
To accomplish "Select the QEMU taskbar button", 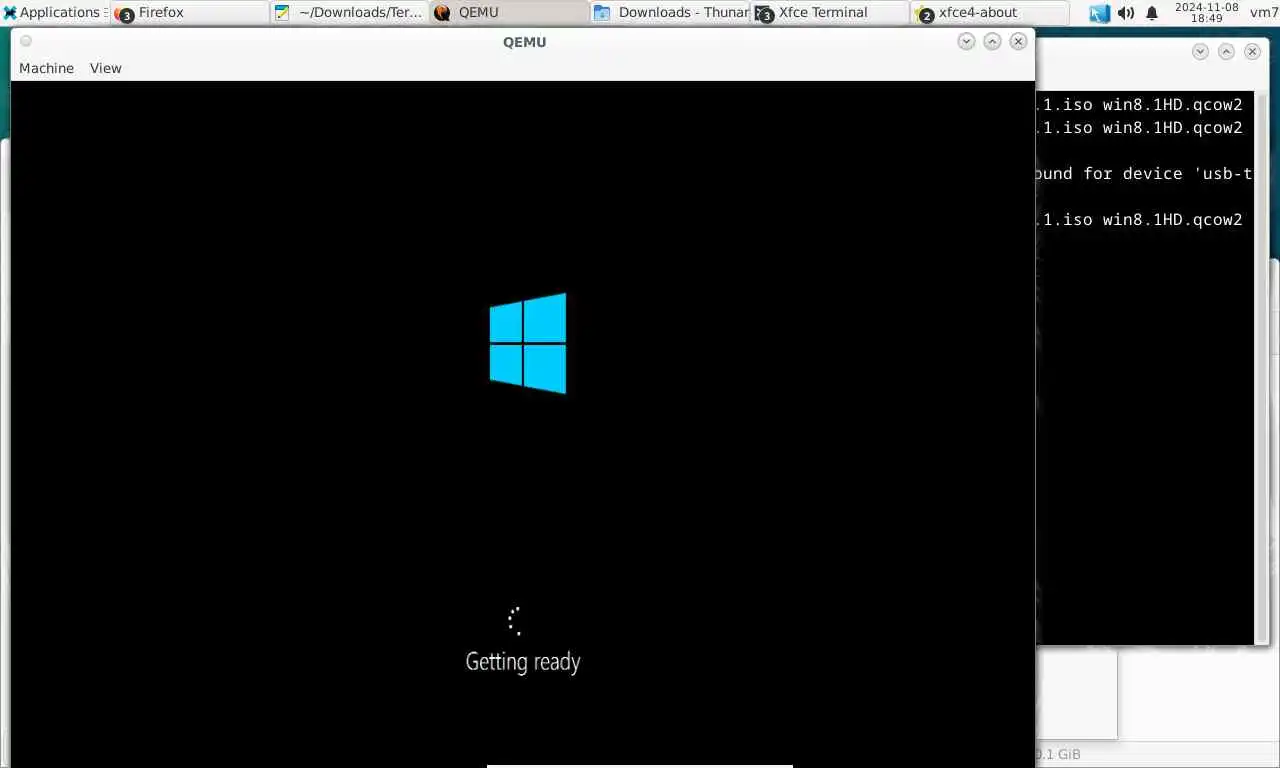I will 510,12.
